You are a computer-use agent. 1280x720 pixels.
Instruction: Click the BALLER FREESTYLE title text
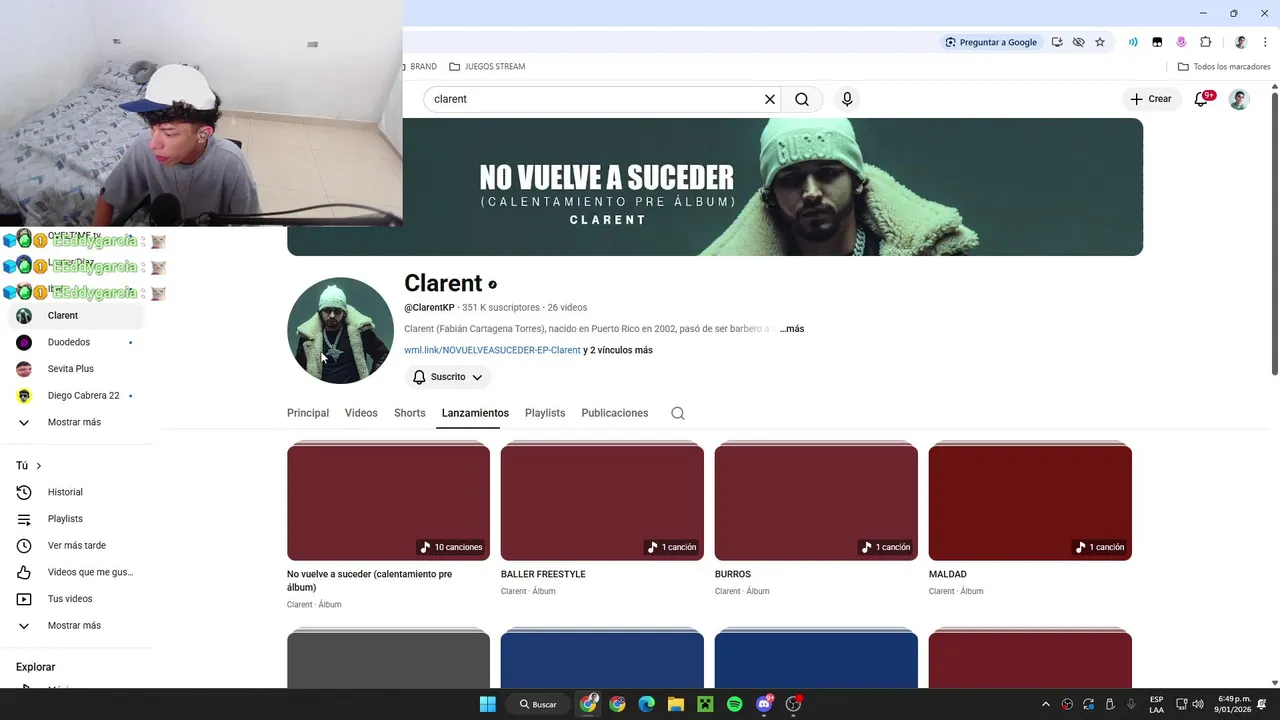[x=543, y=574]
